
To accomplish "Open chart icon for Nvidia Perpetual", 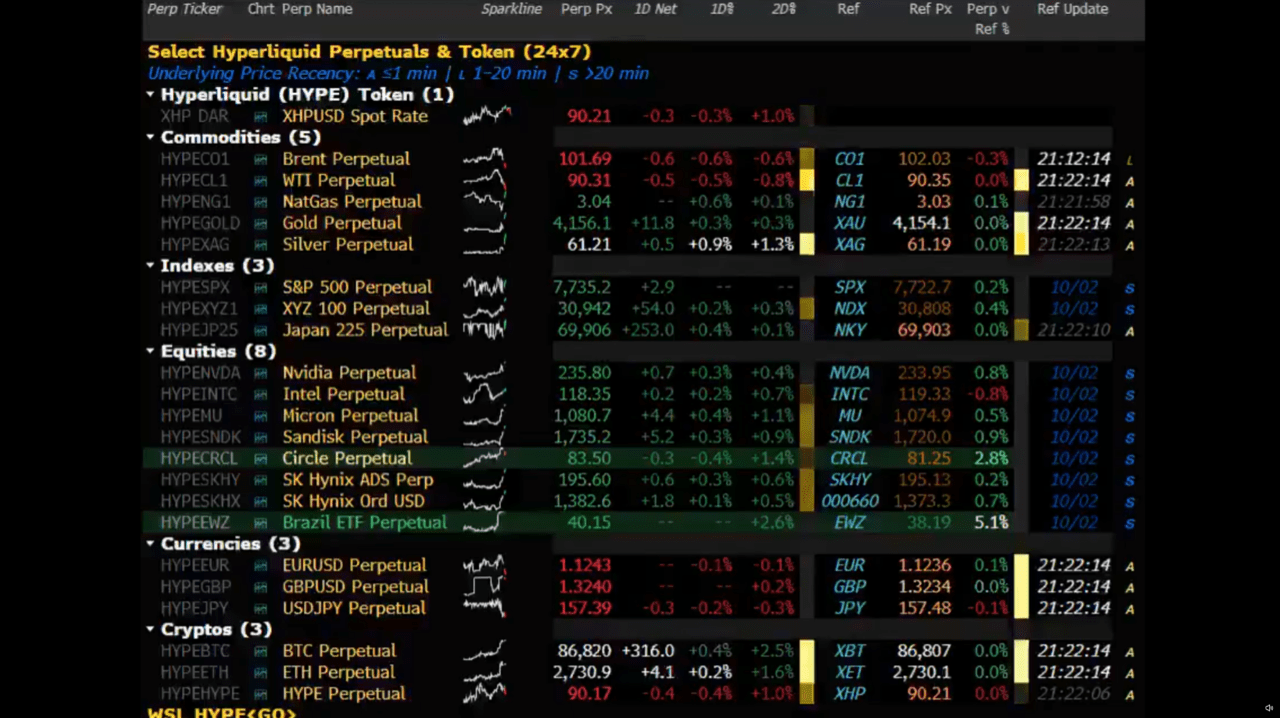I will click(260, 373).
